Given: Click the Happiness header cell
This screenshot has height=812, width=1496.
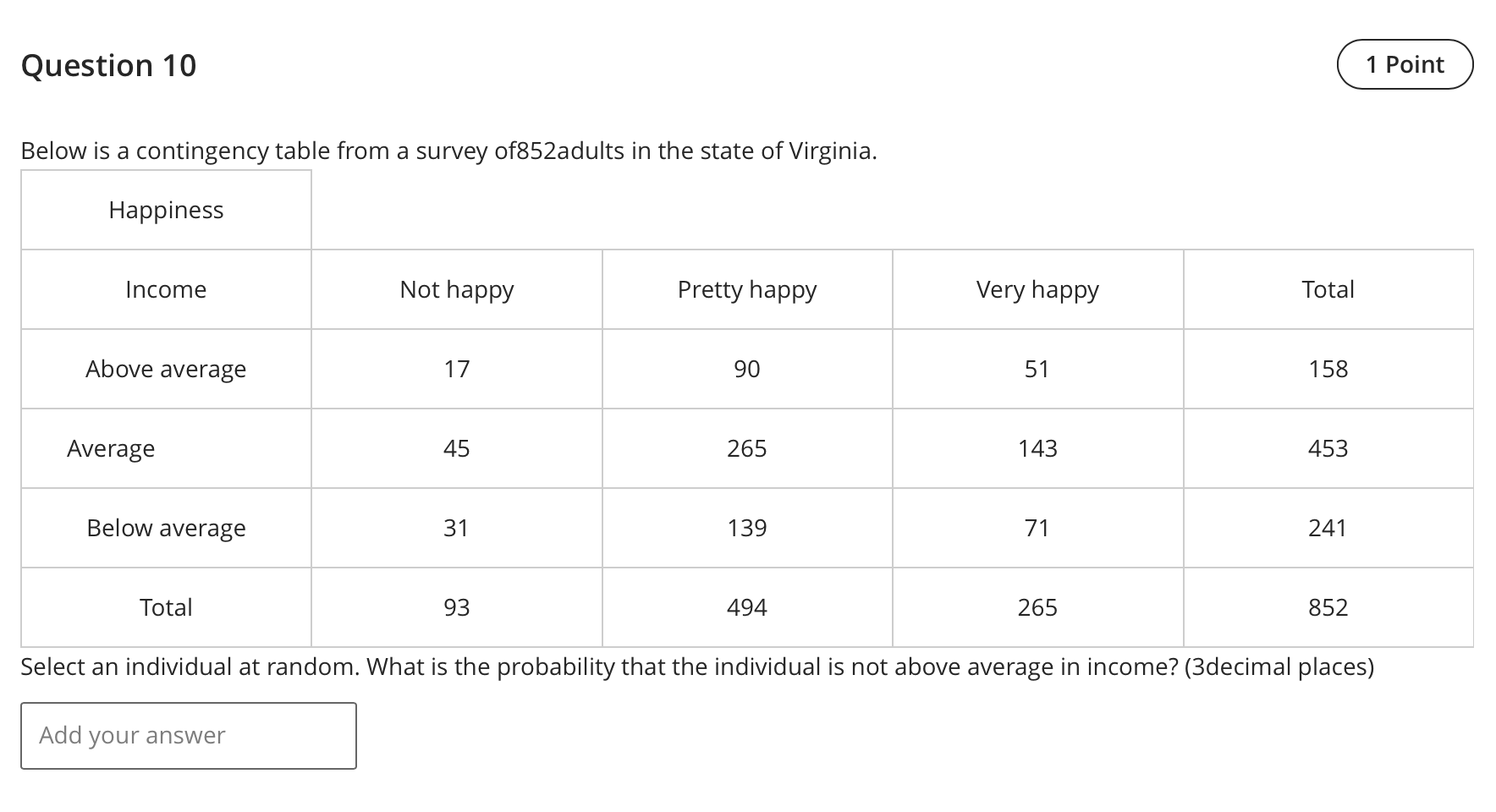Looking at the screenshot, I should click(166, 209).
